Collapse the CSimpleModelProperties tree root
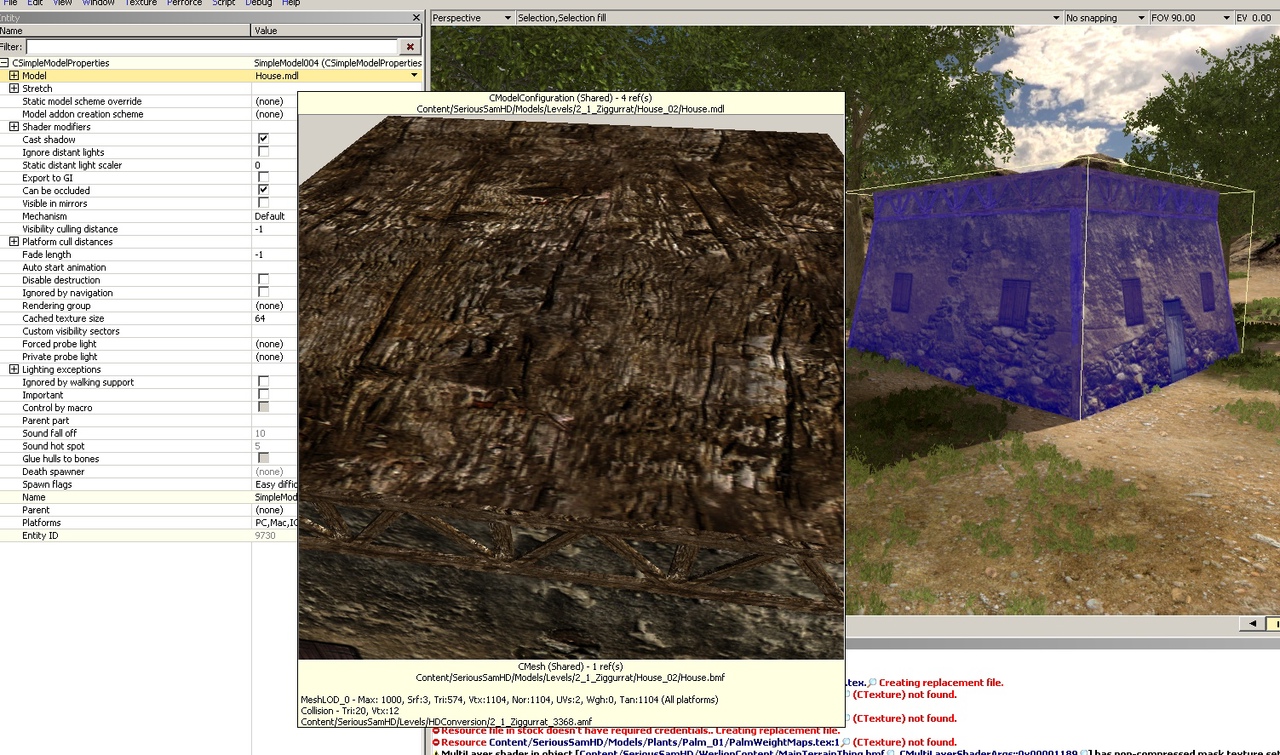The height and width of the screenshot is (755, 1280). click(5, 63)
